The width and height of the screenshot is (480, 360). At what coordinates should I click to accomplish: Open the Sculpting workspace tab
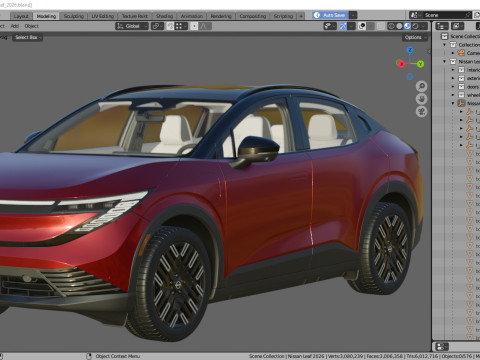(74, 16)
